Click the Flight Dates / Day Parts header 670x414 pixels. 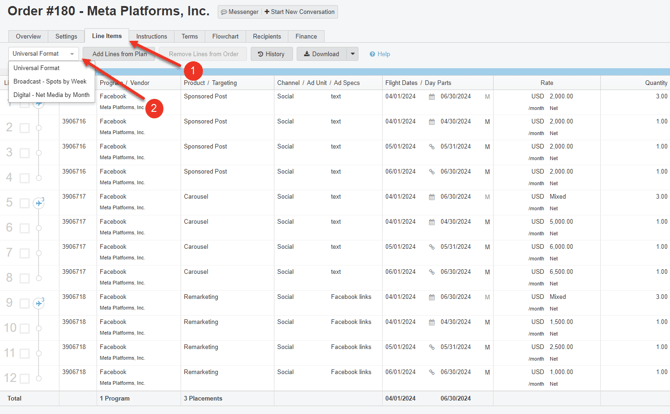(418, 83)
